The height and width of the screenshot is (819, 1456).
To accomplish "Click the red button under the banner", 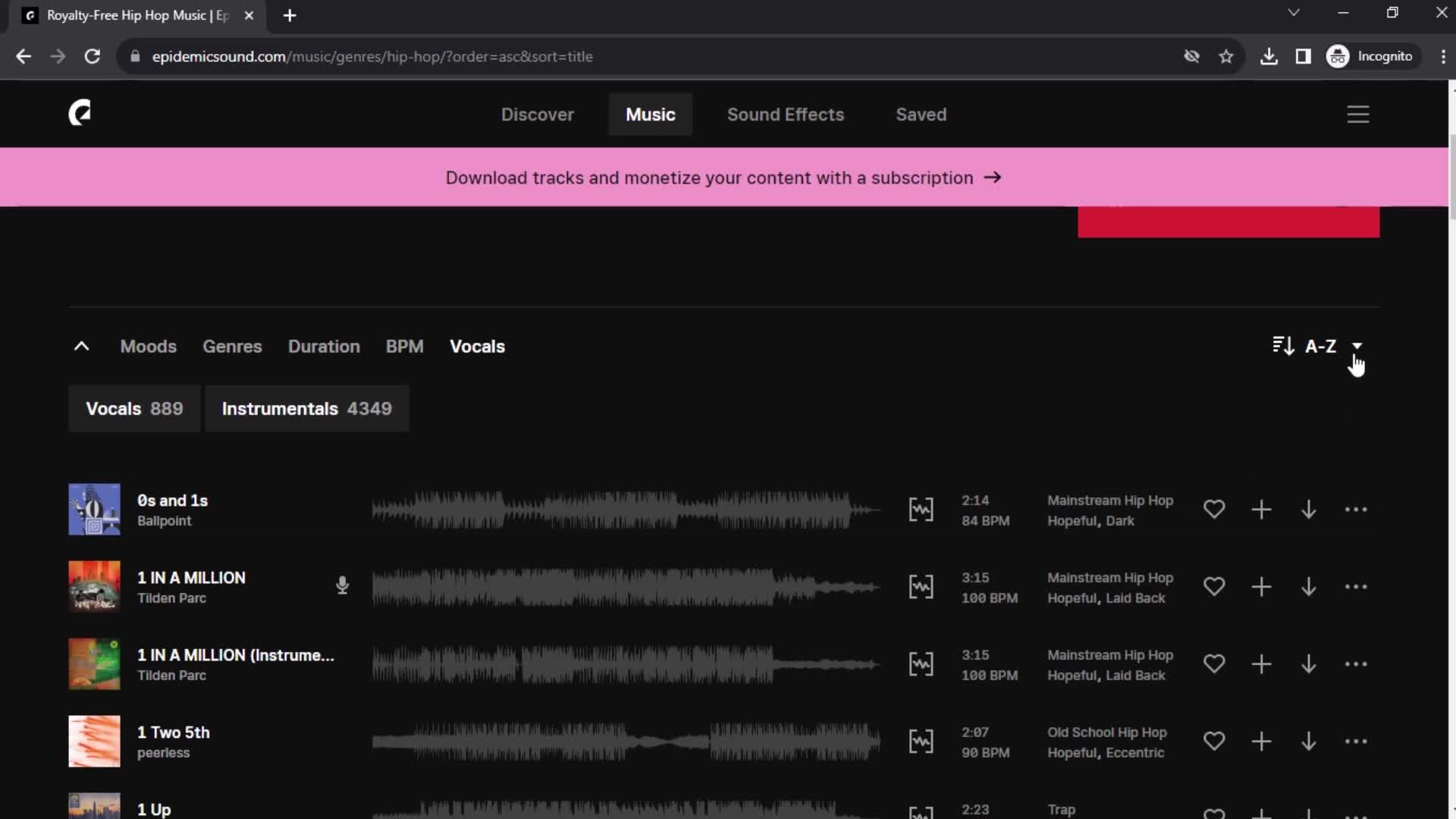I will (x=1228, y=221).
